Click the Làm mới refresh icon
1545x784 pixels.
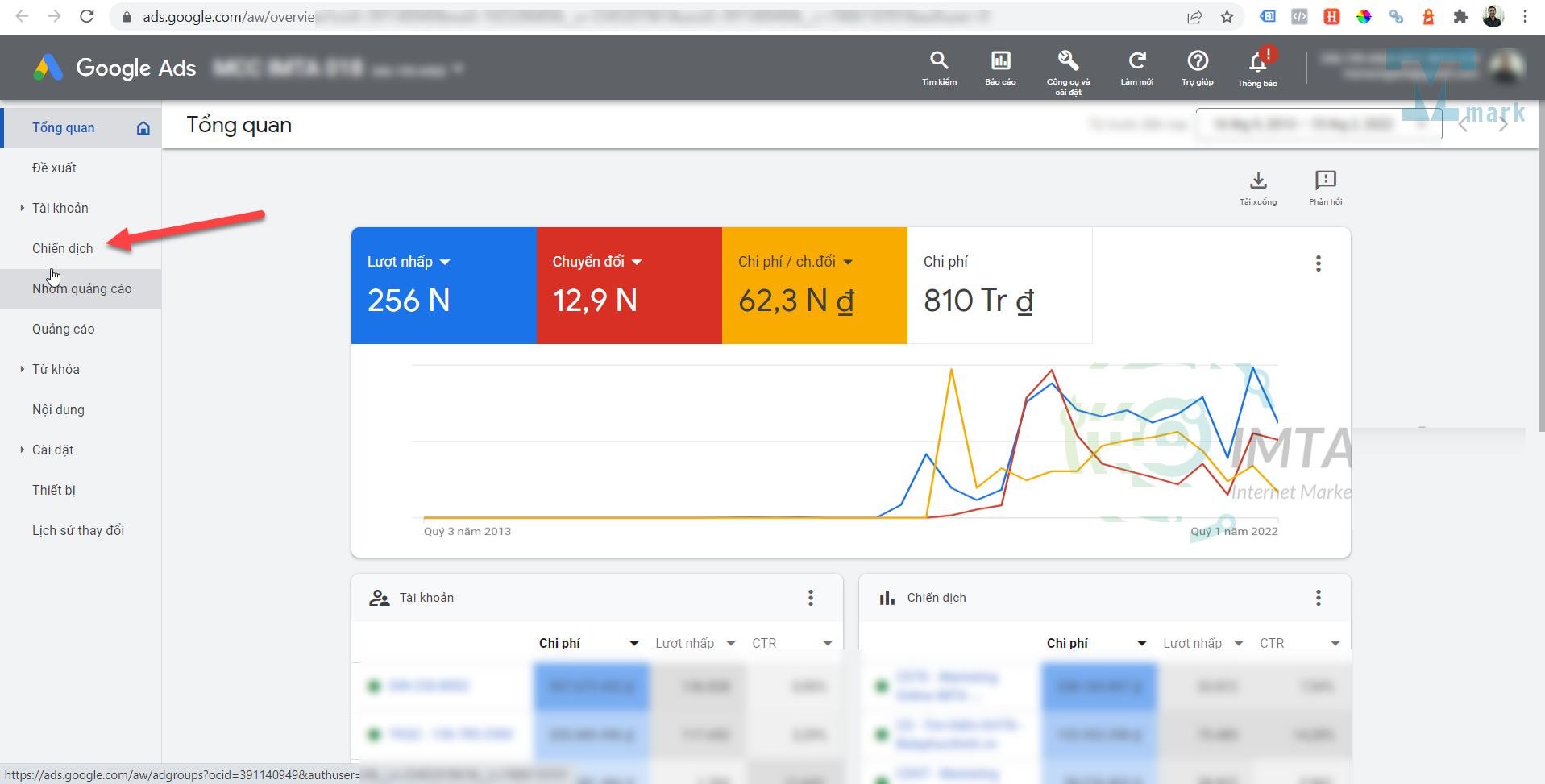pyautogui.click(x=1136, y=67)
